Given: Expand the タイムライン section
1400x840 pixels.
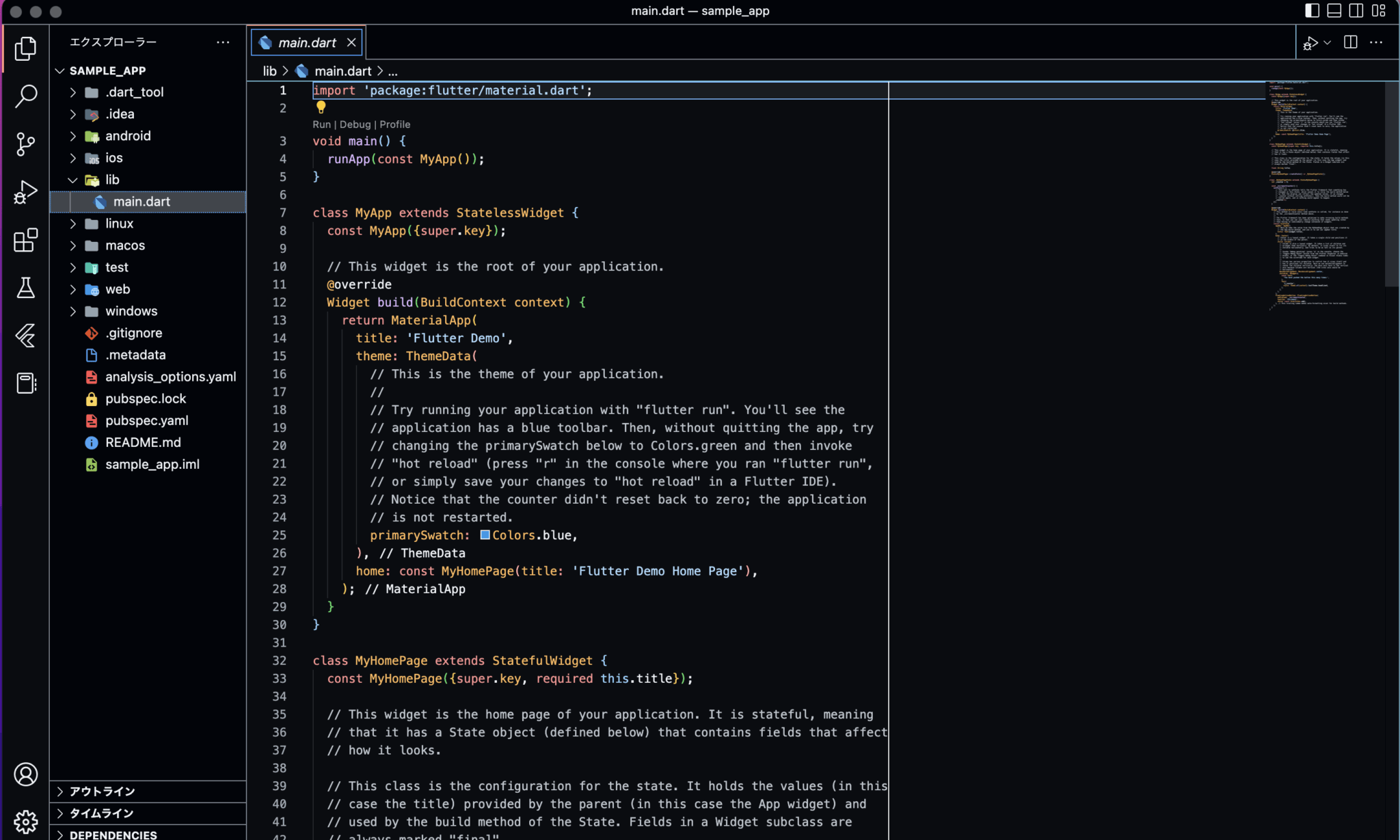Looking at the screenshot, I should [148, 813].
